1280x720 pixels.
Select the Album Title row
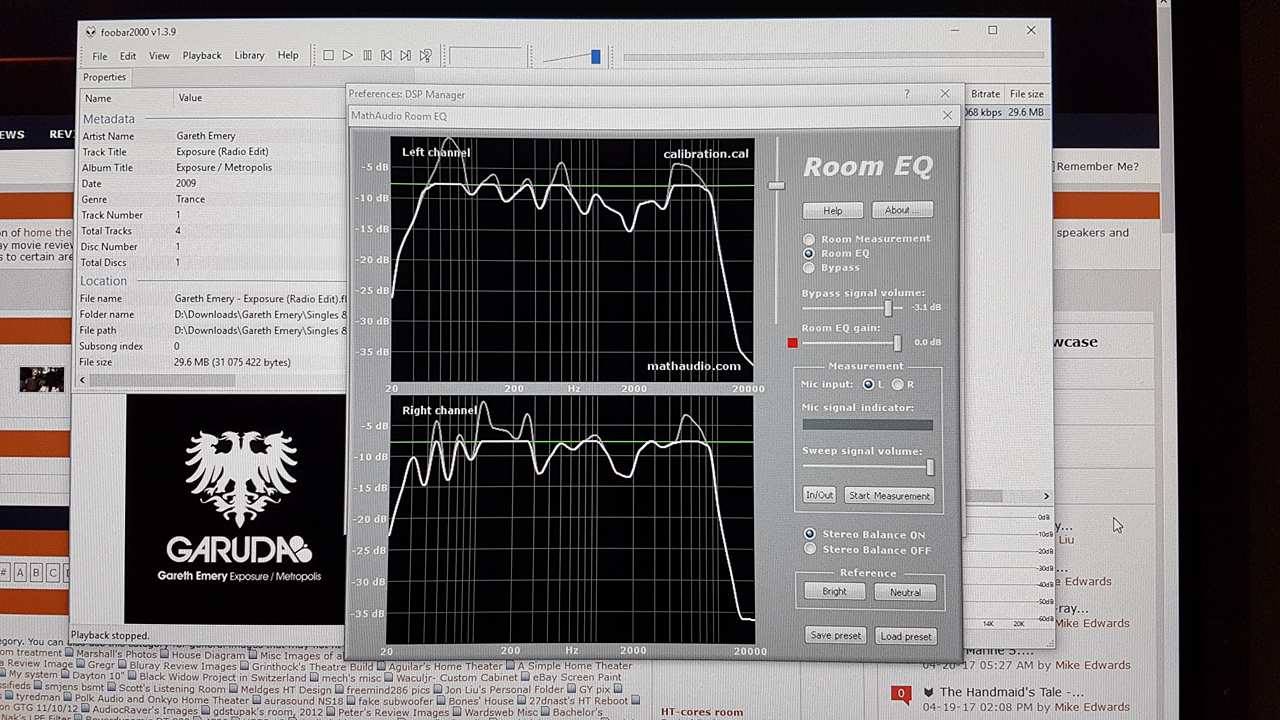[x=212, y=168]
